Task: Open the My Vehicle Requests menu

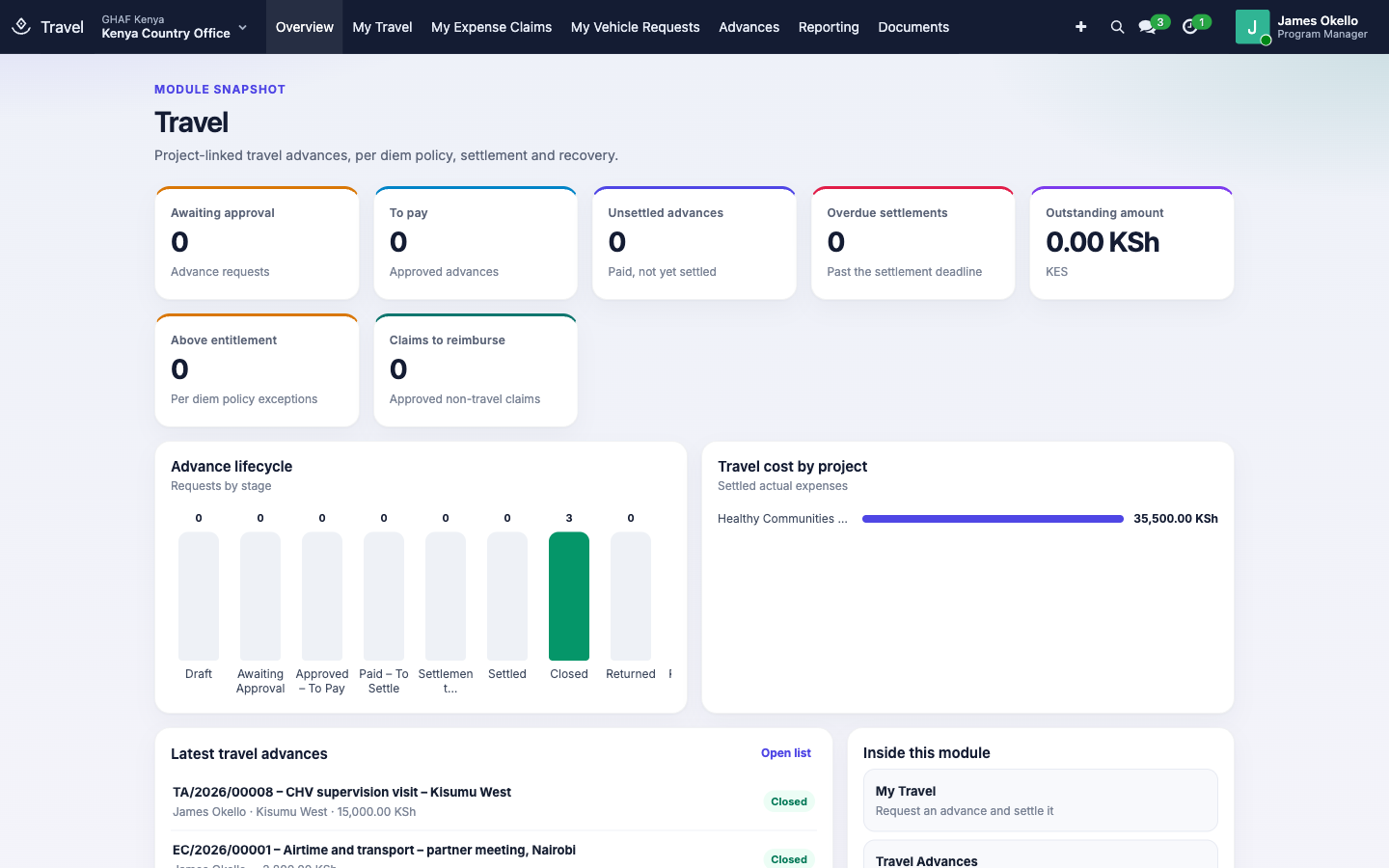Action: click(x=635, y=27)
